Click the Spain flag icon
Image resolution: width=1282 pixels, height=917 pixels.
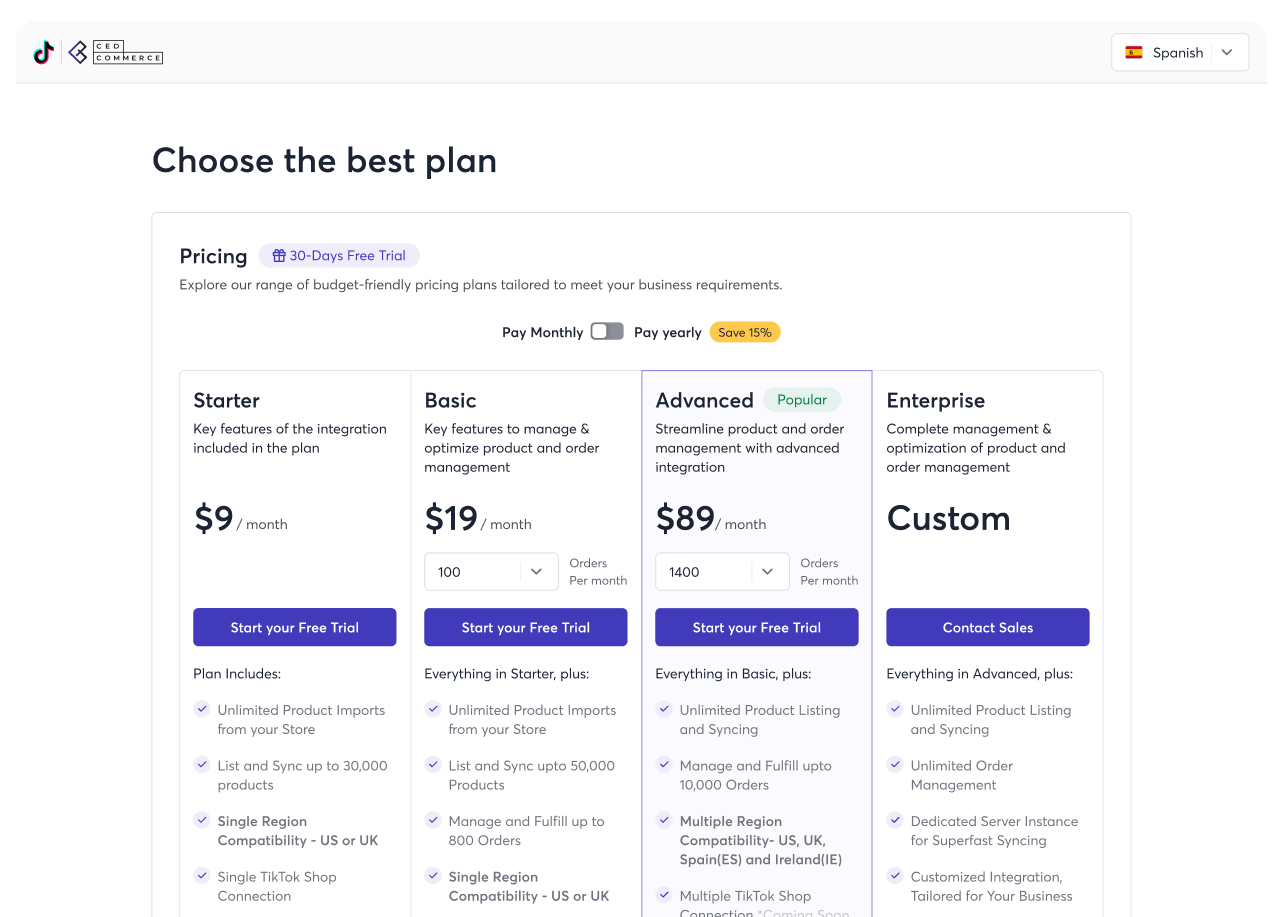tap(1134, 53)
